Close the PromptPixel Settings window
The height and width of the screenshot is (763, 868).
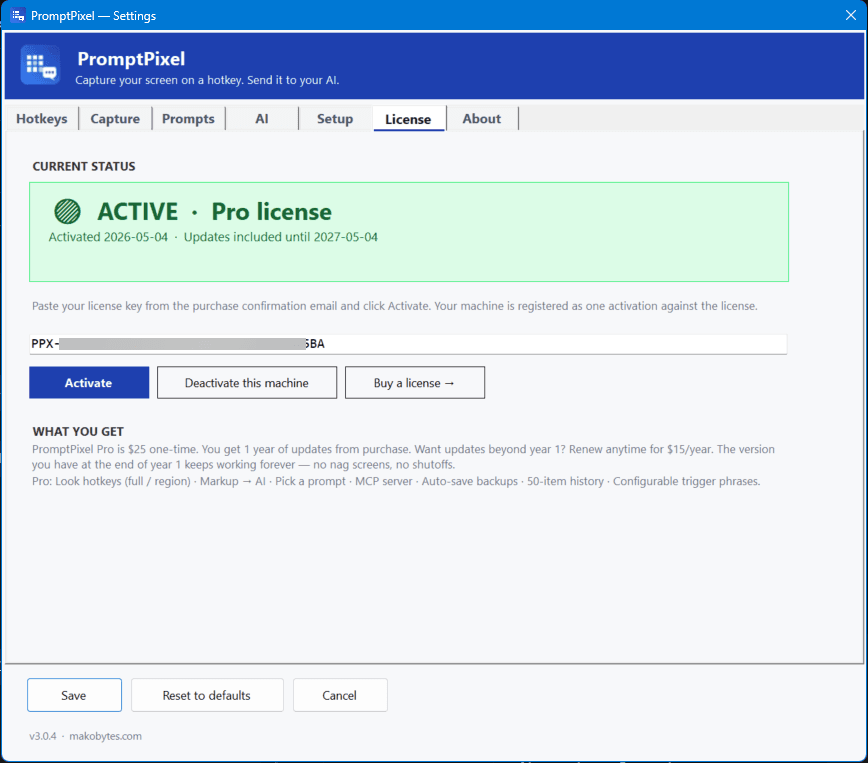click(x=851, y=15)
